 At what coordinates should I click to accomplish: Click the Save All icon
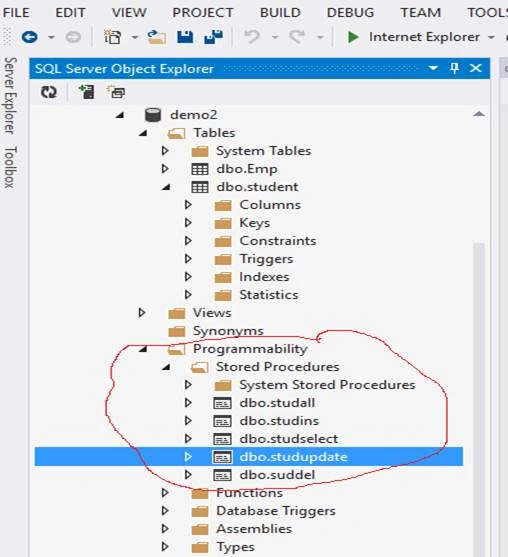(x=214, y=37)
